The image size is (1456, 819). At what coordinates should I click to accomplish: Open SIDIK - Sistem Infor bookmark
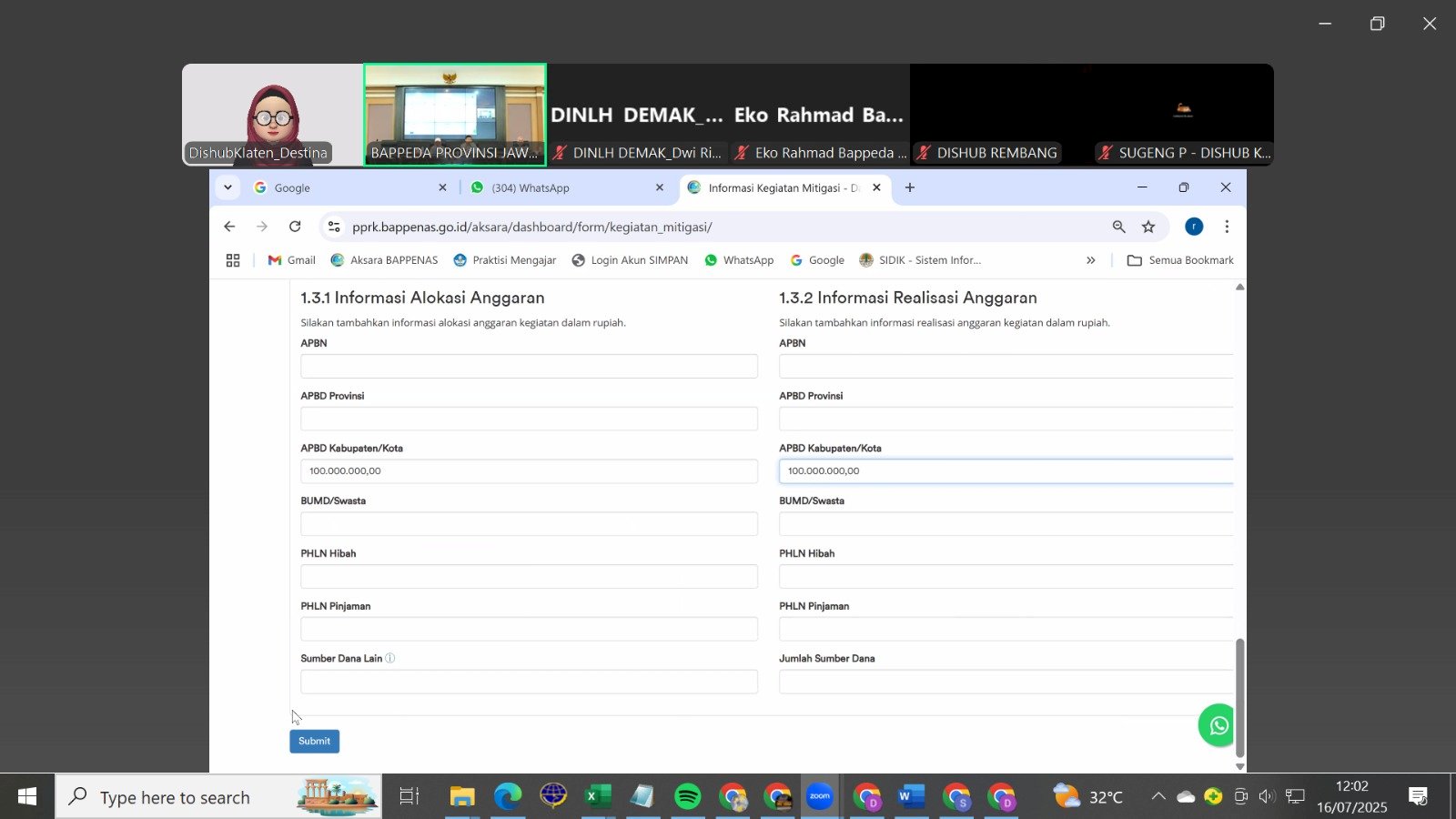point(920,260)
